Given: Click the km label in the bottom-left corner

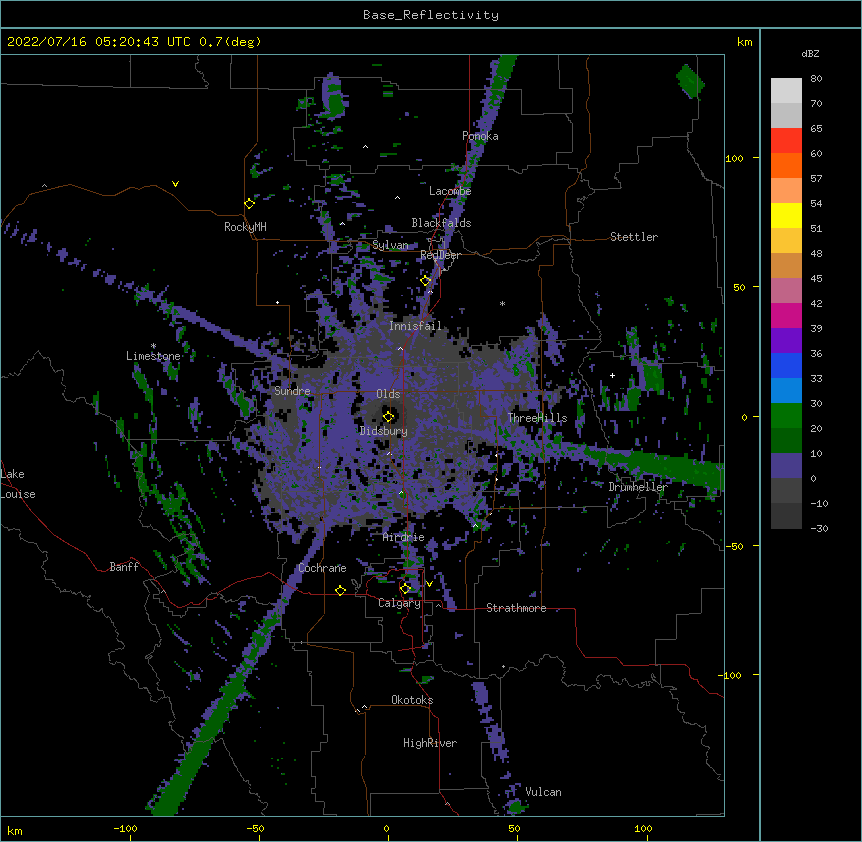Looking at the screenshot, I should (15, 830).
